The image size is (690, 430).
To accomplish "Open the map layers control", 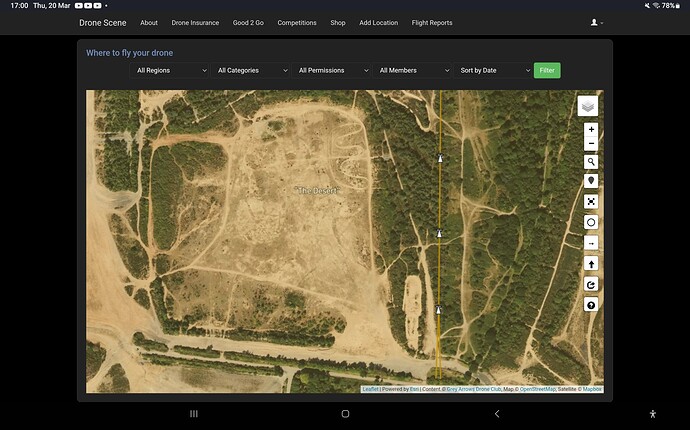I will (x=590, y=106).
